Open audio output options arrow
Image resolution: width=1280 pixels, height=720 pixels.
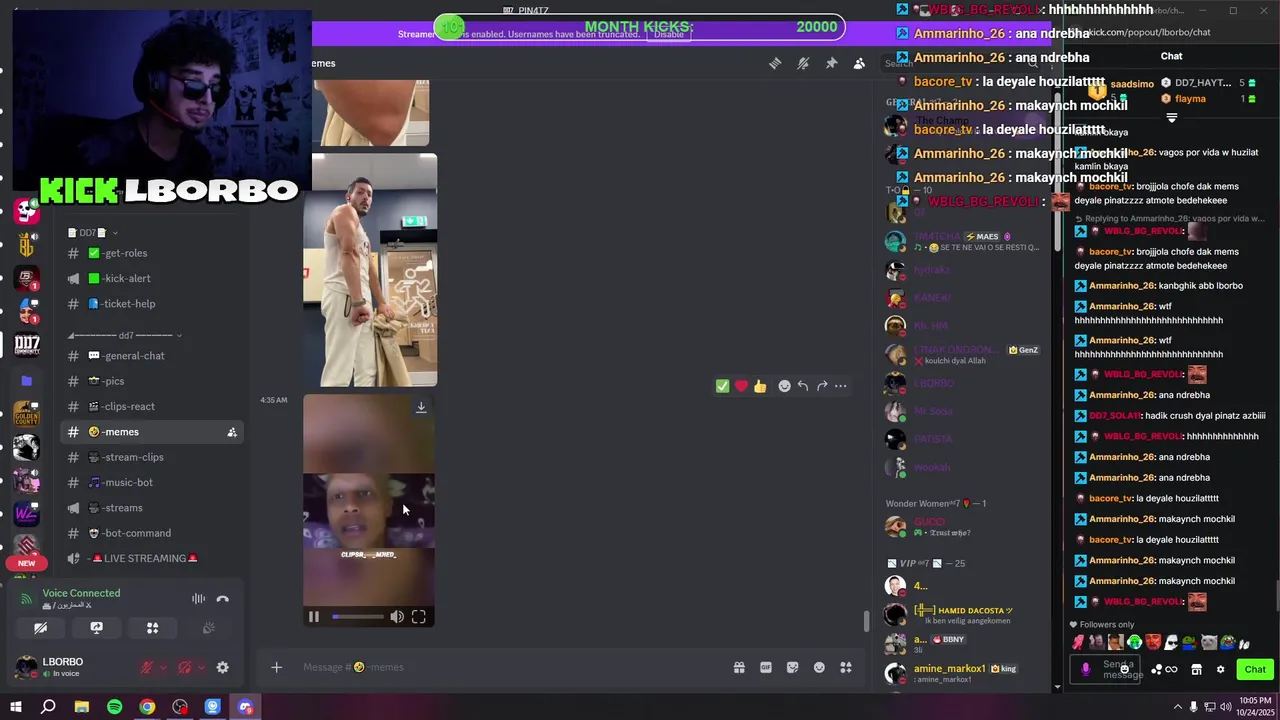201,667
